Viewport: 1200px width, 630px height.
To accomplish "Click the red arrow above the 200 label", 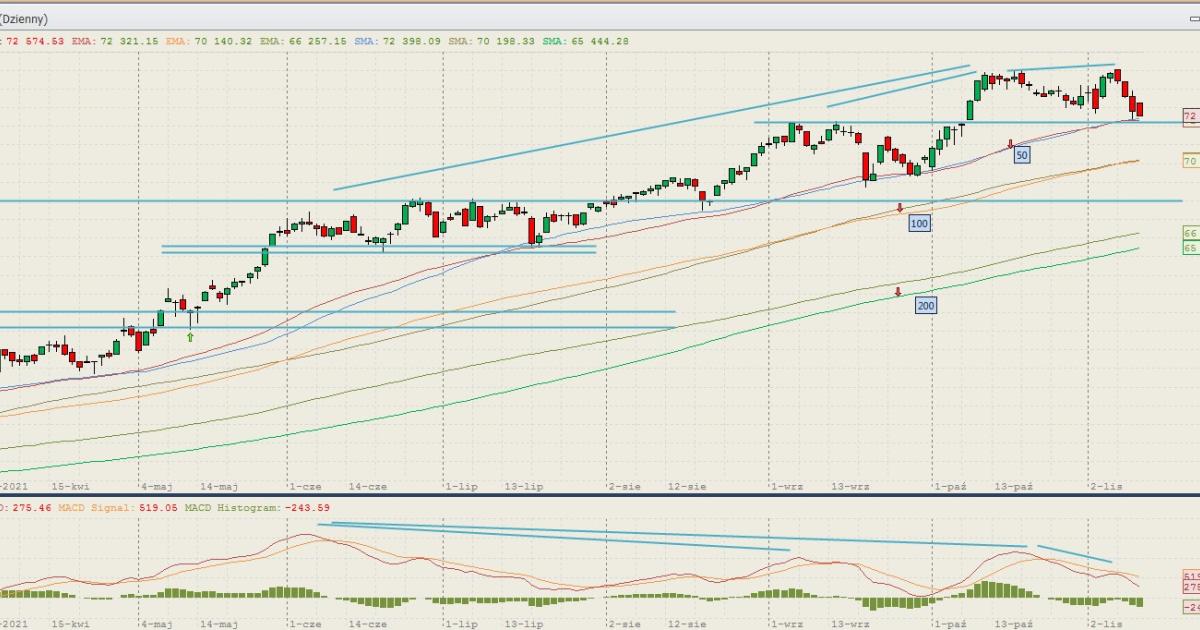I will click(x=898, y=292).
